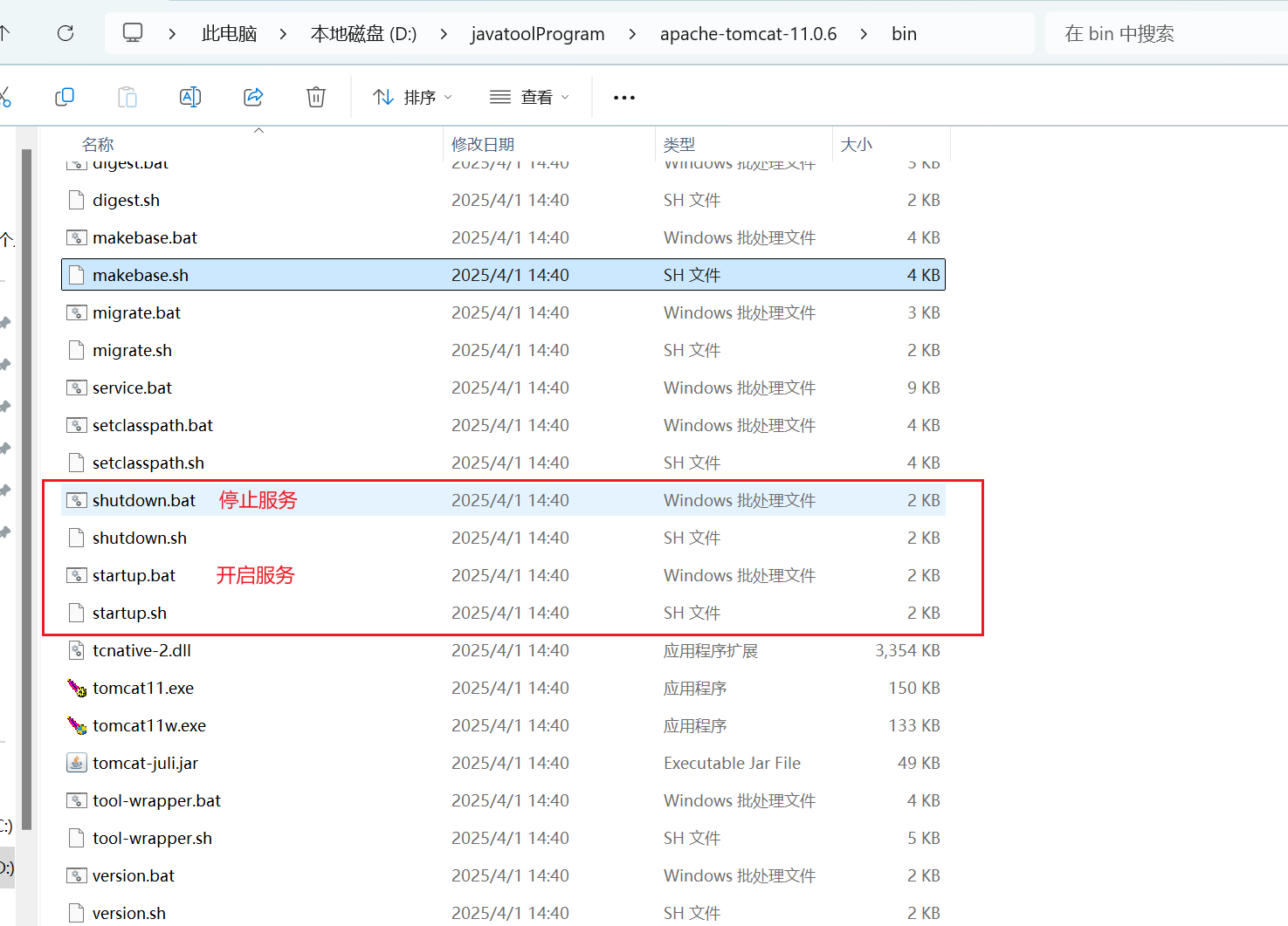Click the refresh icon in address bar
Image resolution: width=1288 pixels, height=926 pixels.
click(x=65, y=33)
